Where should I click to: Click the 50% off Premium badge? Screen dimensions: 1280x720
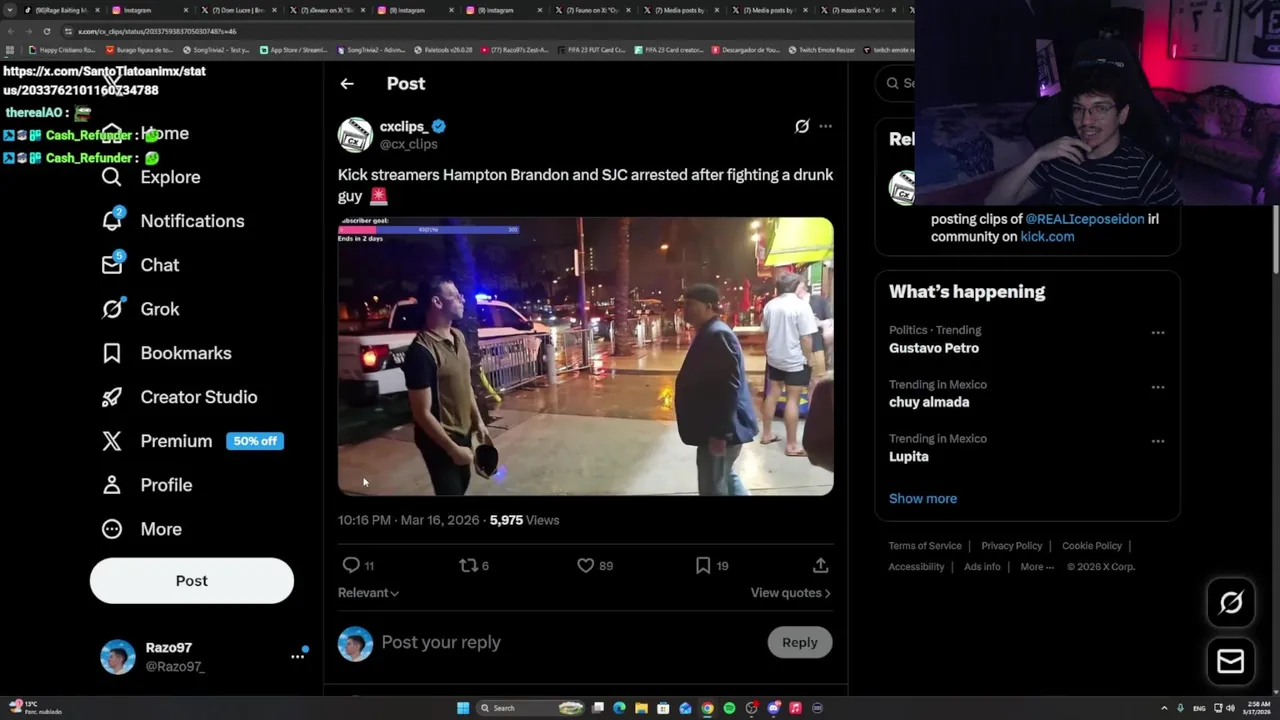255,441
